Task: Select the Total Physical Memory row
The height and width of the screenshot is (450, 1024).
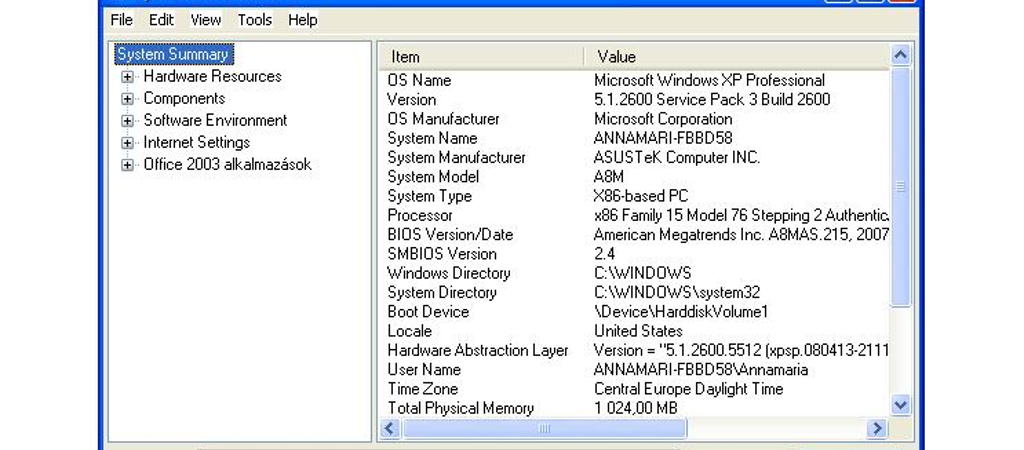Action: pyautogui.click(x=634, y=408)
